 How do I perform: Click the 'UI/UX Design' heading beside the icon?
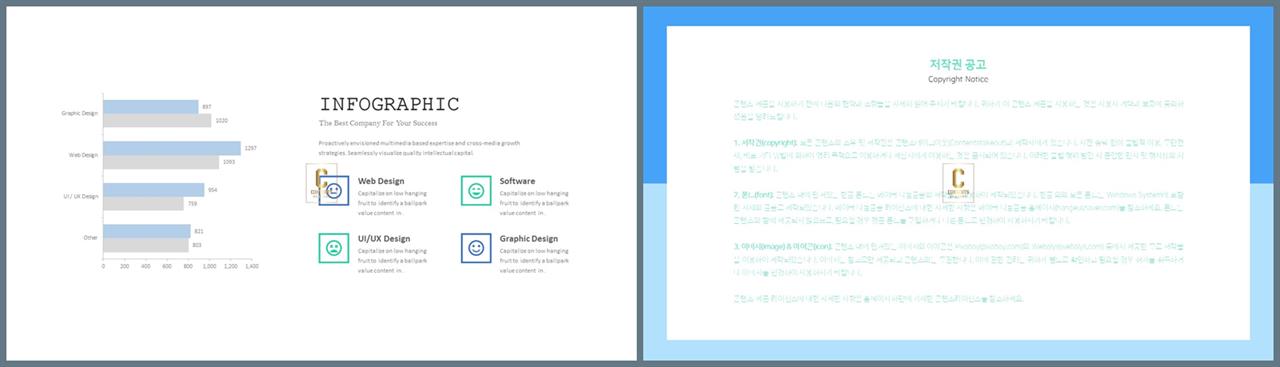point(384,239)
